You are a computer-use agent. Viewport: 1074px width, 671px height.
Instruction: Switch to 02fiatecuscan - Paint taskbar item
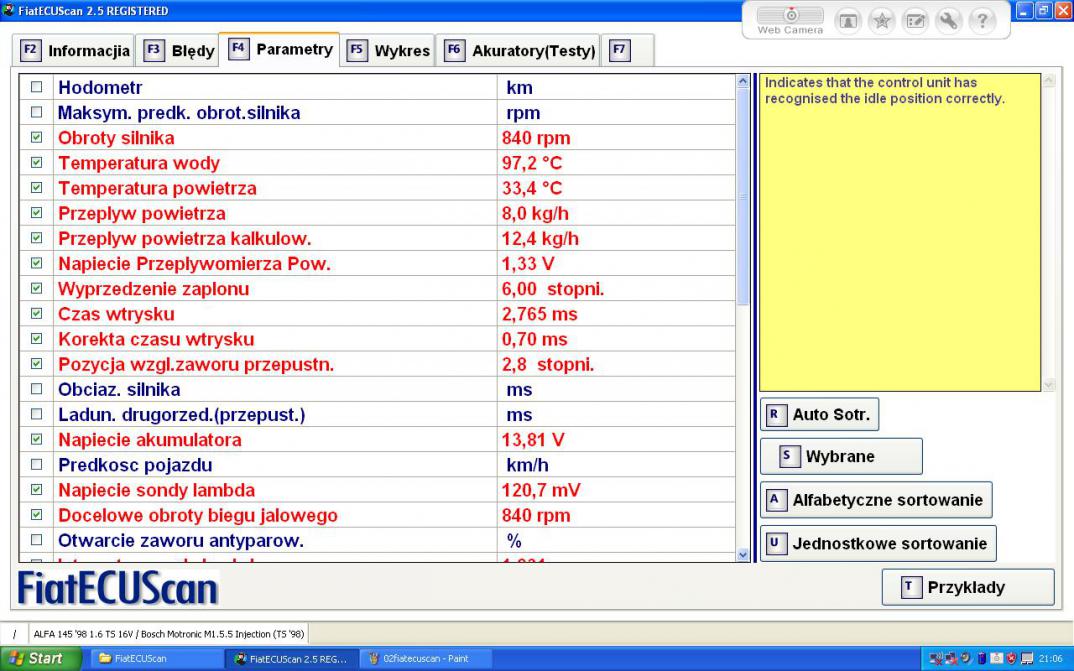pyautogui.click(x=425, y=659)
